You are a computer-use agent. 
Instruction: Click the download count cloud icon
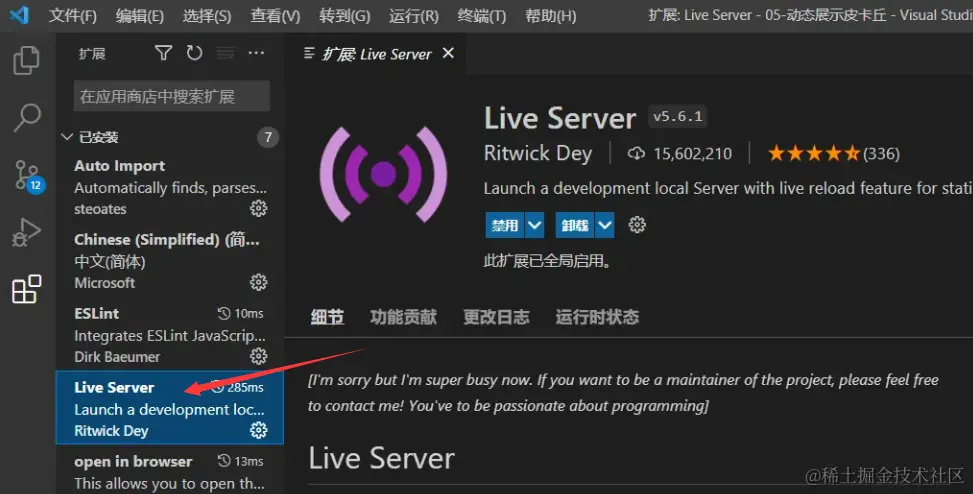636,153
